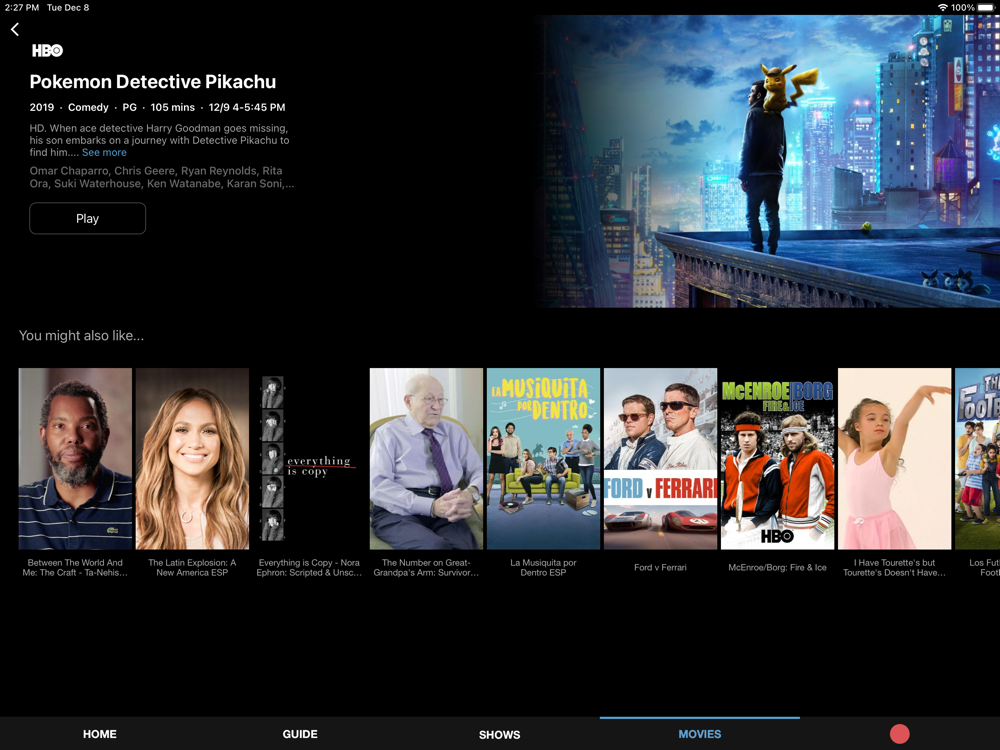Open Between The World And Me poster

click(x=75, y=459)
